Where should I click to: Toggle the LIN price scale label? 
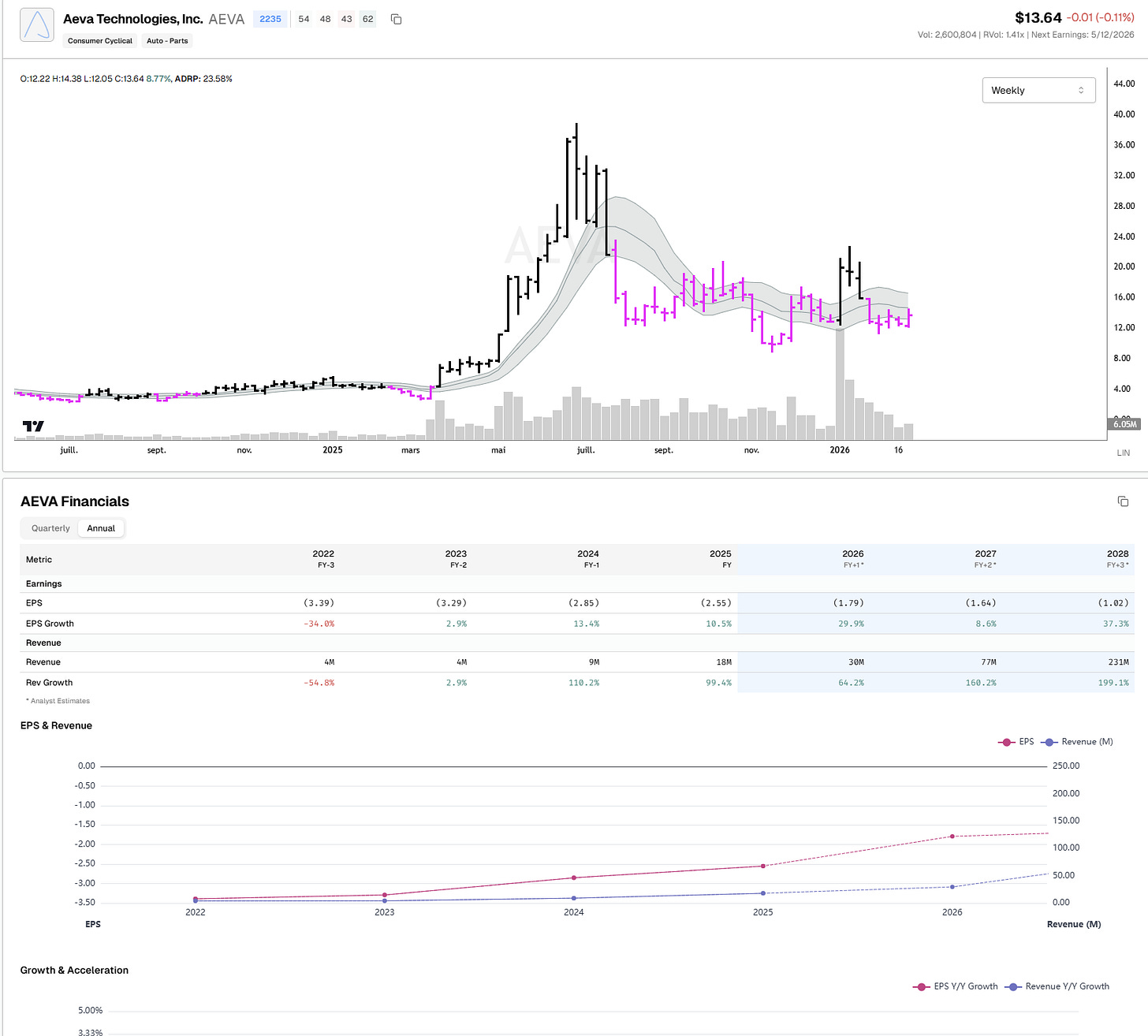pos(1124,453)
